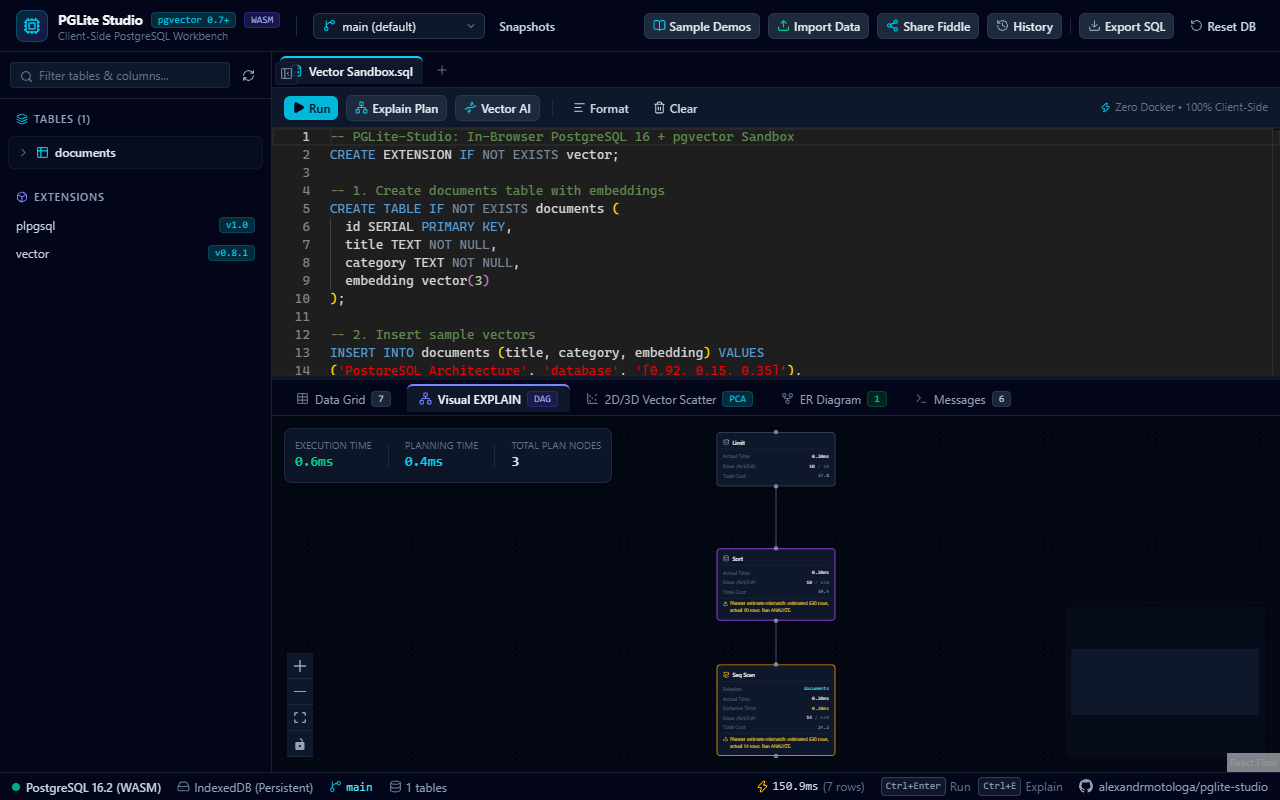Select the Sort plan node
This screenshot has width=1280, height=800.
[x=776, y=584]
